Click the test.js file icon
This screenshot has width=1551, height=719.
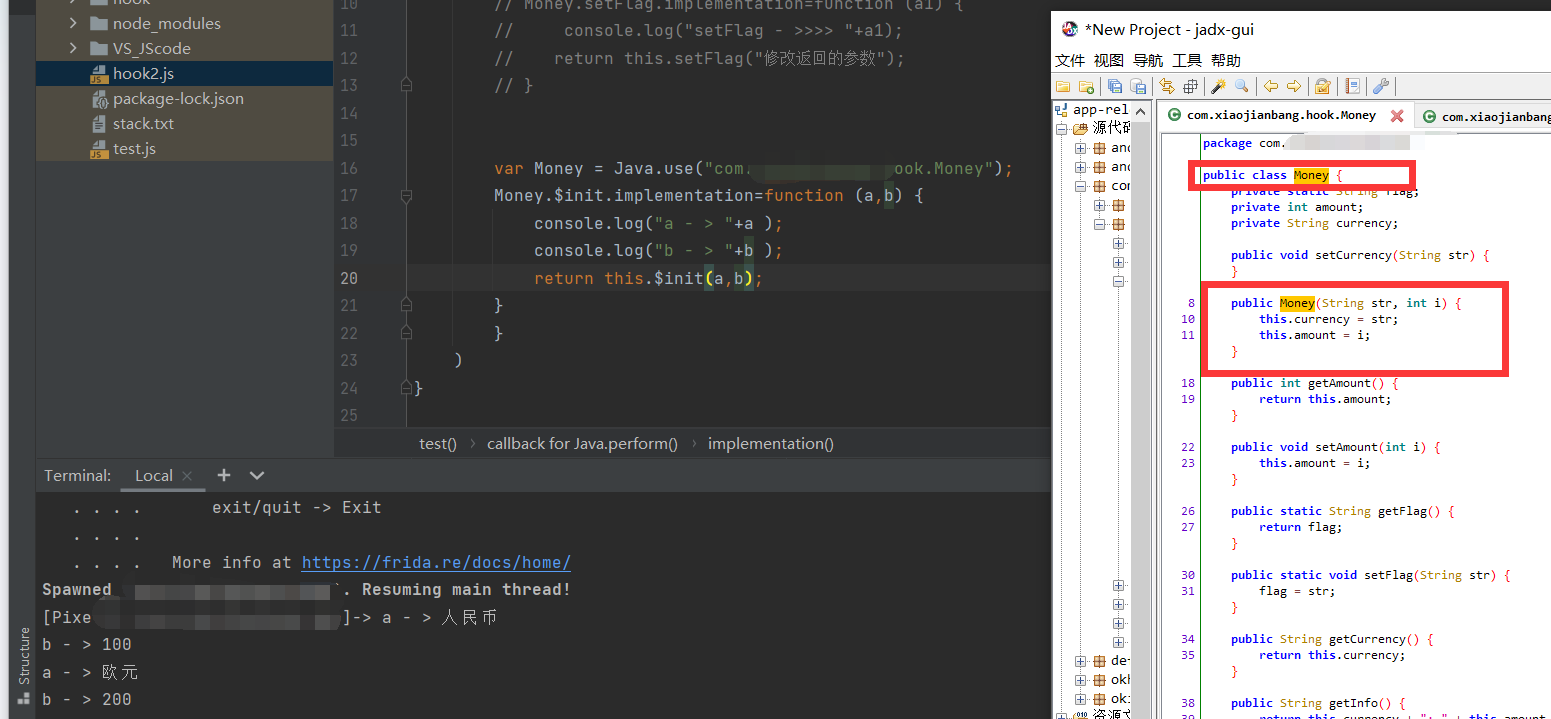point(98,149)
